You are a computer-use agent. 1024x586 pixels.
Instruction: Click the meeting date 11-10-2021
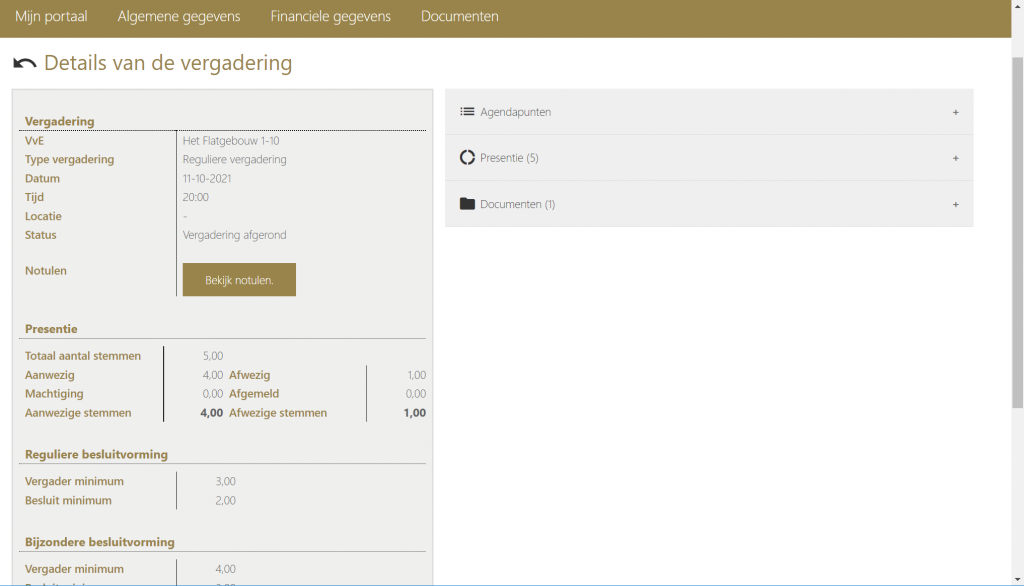click(x=207, y=178)
